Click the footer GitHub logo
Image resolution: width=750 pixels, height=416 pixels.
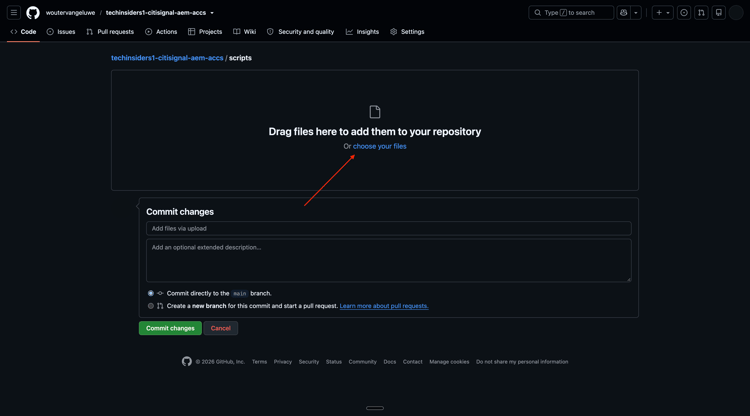[187, 361]
